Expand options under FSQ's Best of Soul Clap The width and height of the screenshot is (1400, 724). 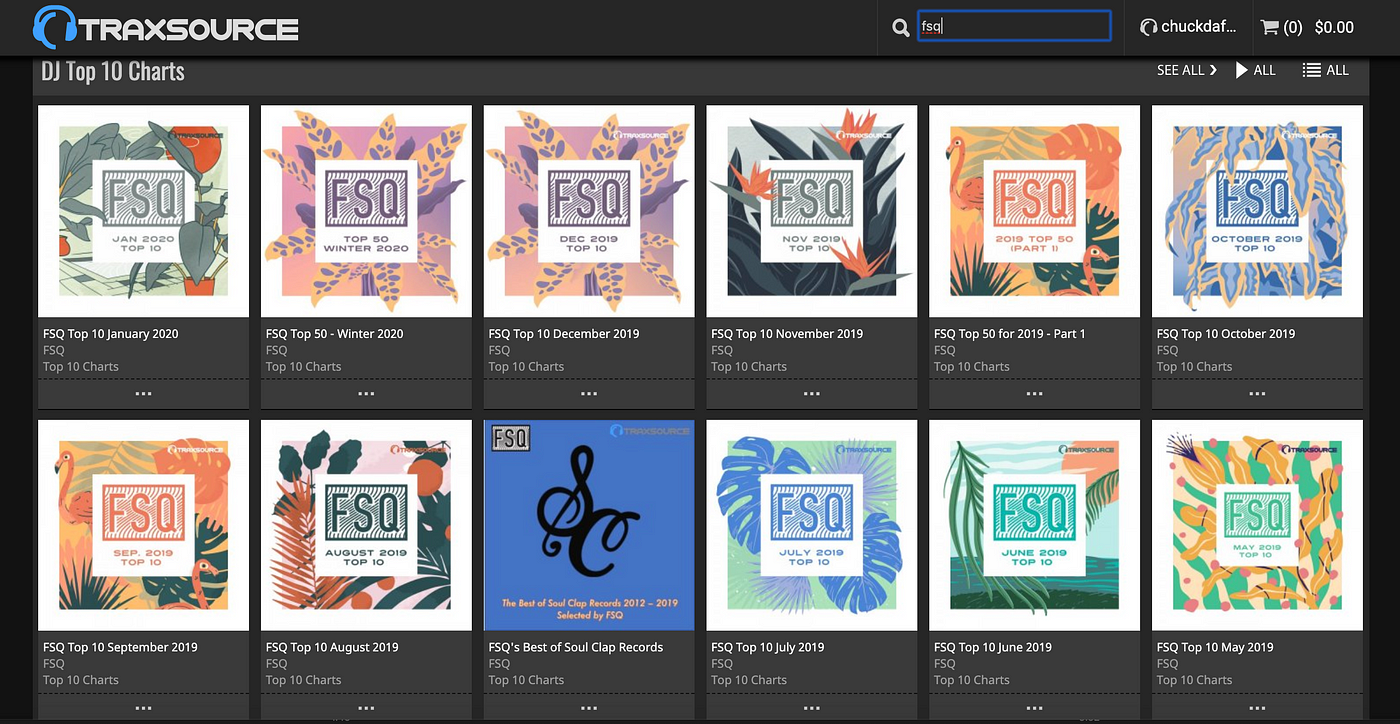click(589, 708)
